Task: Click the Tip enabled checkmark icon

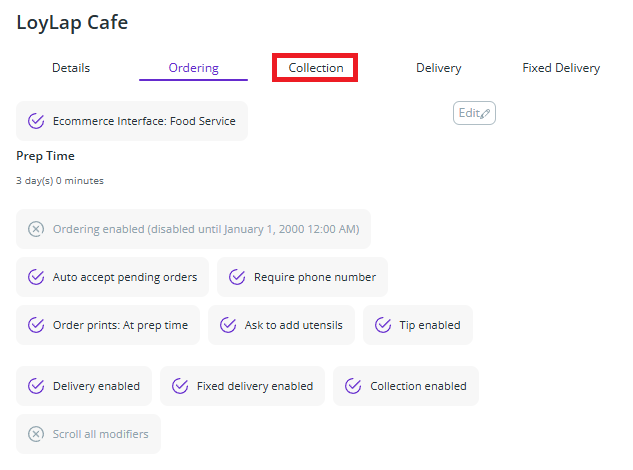Action: pos(383,325)
